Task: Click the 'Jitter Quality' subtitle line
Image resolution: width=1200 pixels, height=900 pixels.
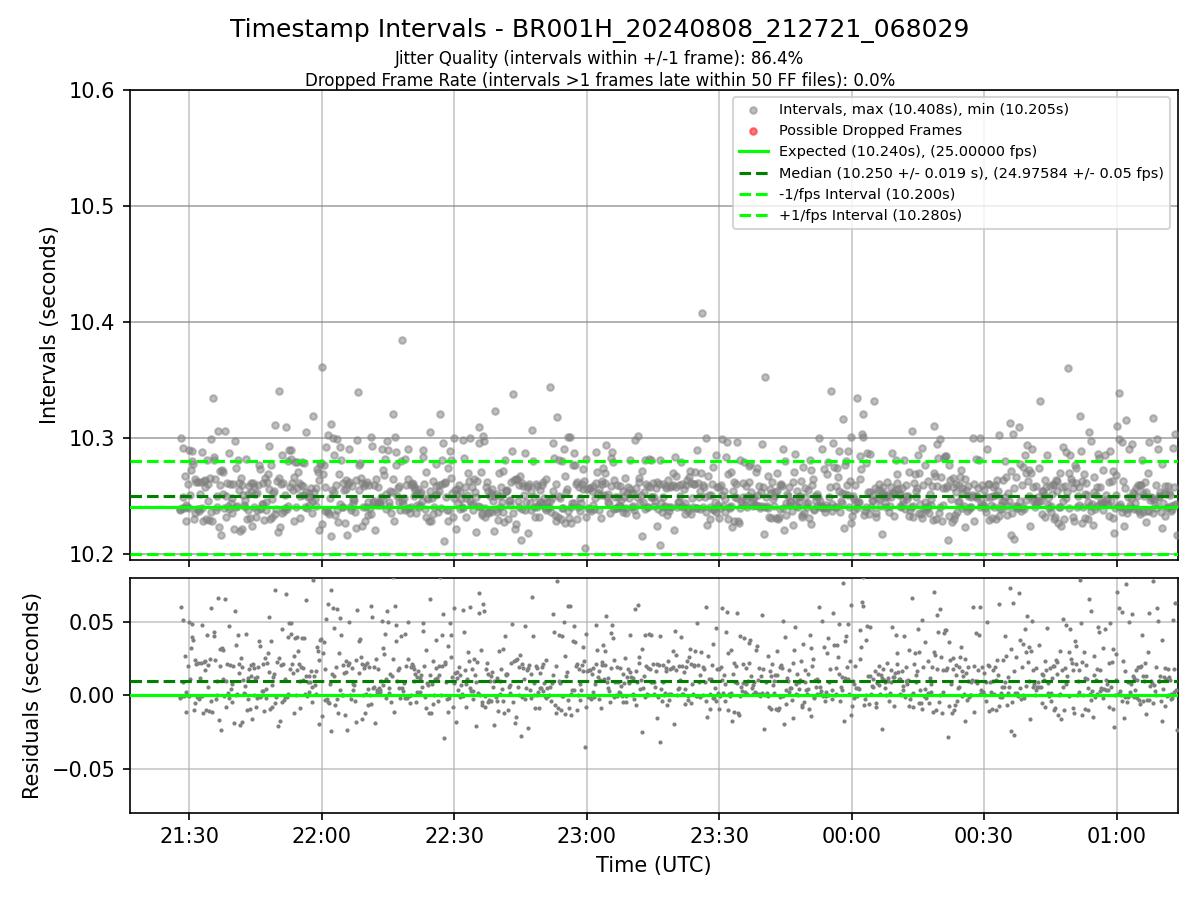Action: click(x=599, y=58)
